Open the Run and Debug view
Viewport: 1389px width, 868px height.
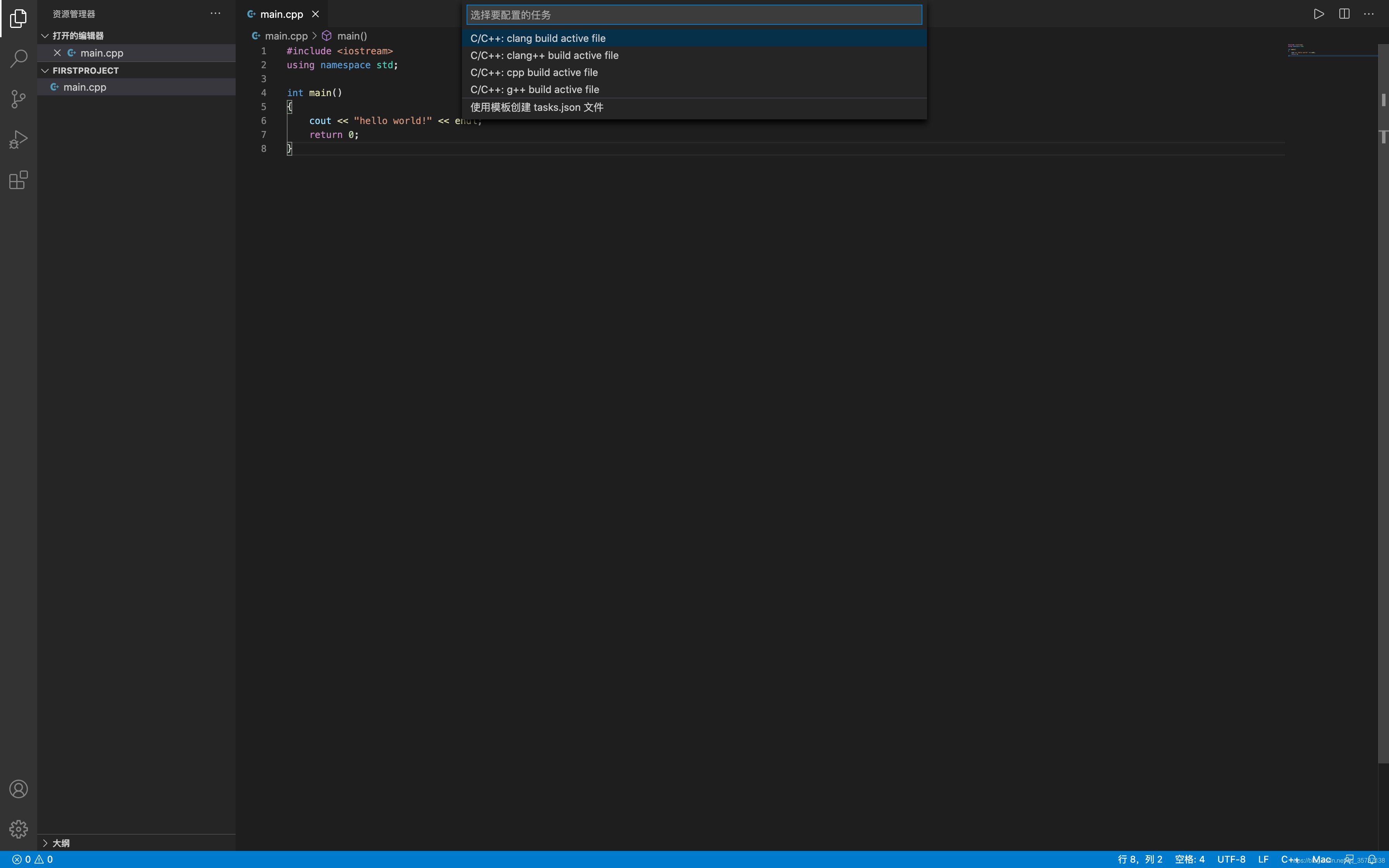(x=18, y=139)
